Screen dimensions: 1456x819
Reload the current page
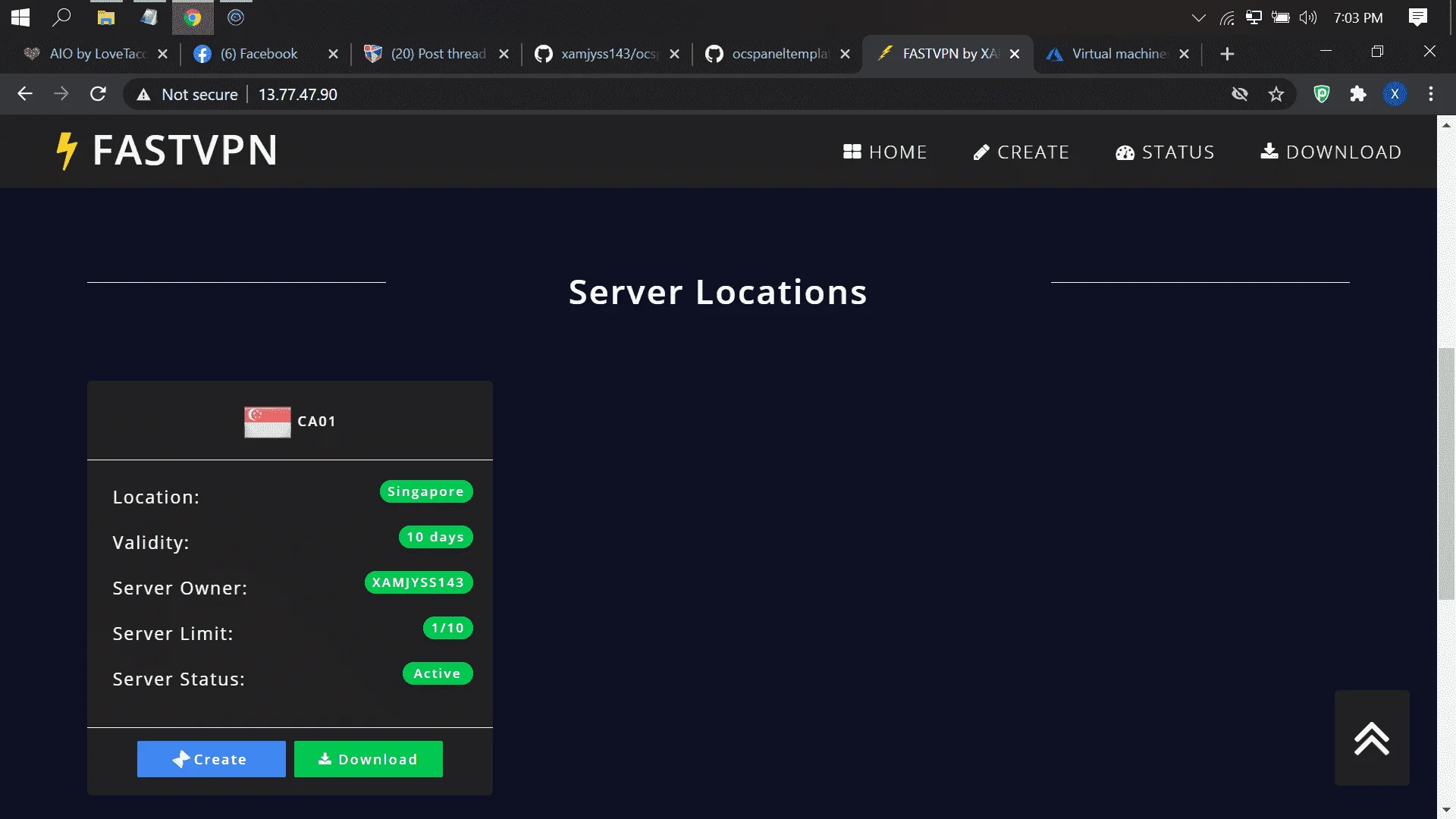coord(98,94)
